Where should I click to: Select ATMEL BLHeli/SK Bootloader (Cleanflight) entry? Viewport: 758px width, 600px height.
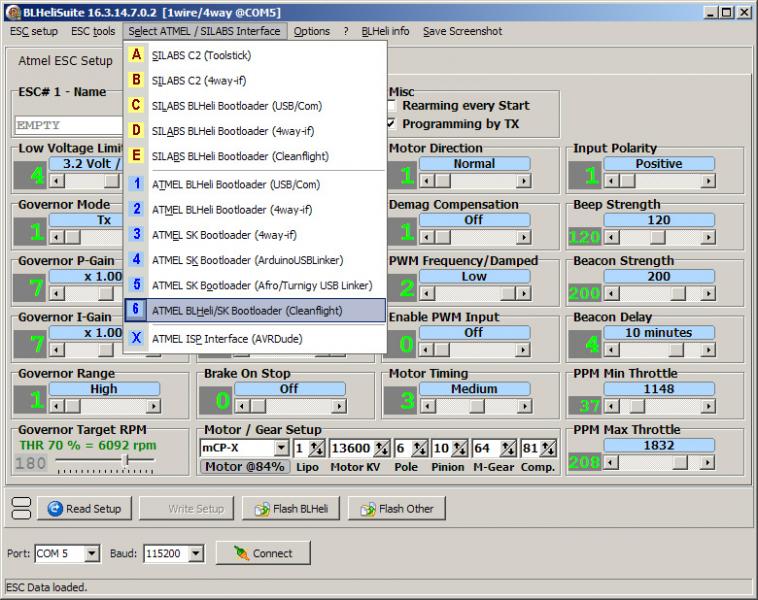(x=255, y=311)
